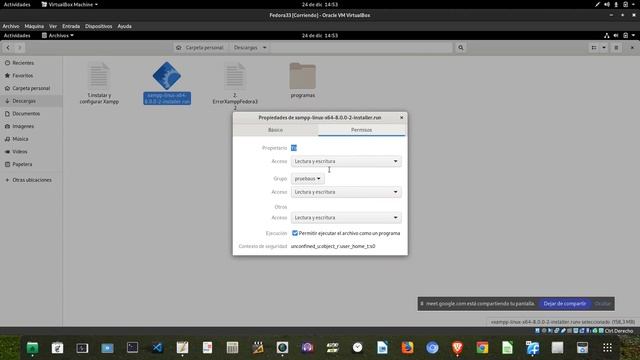This screenshot has height=360, width=640.
Task: Click the guest network icon in Fedora top bar
Action: tap(607, 36)
